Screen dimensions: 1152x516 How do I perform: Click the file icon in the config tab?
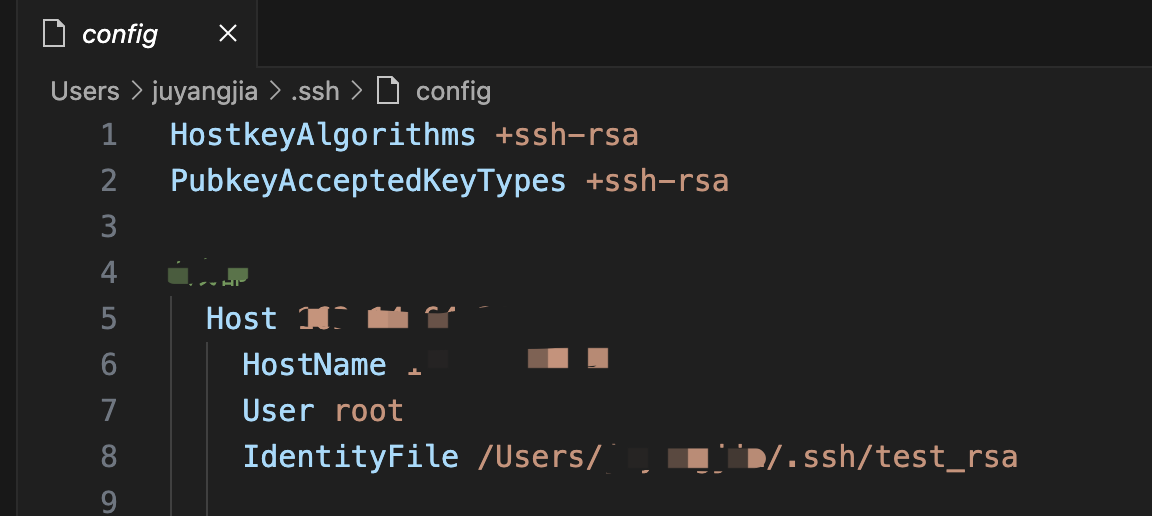tap(55, 34)
